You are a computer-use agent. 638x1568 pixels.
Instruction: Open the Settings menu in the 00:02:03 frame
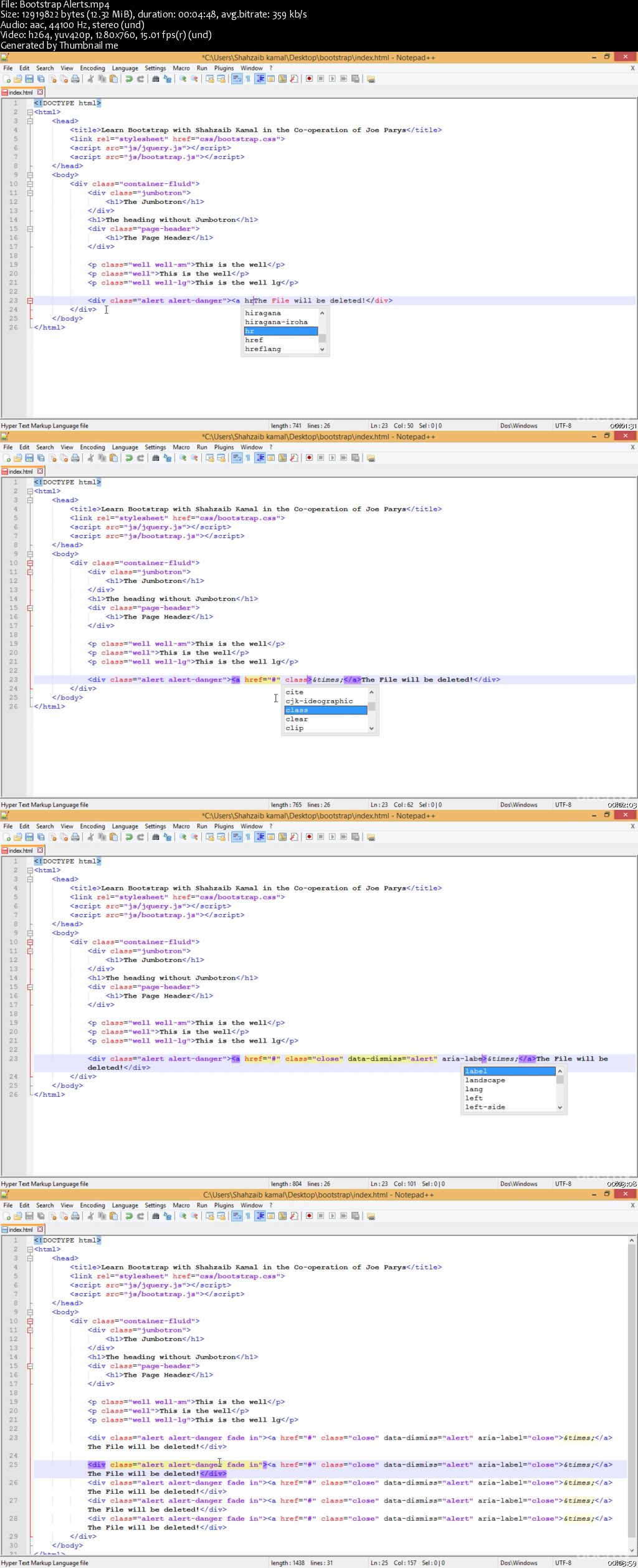point(155,447)
